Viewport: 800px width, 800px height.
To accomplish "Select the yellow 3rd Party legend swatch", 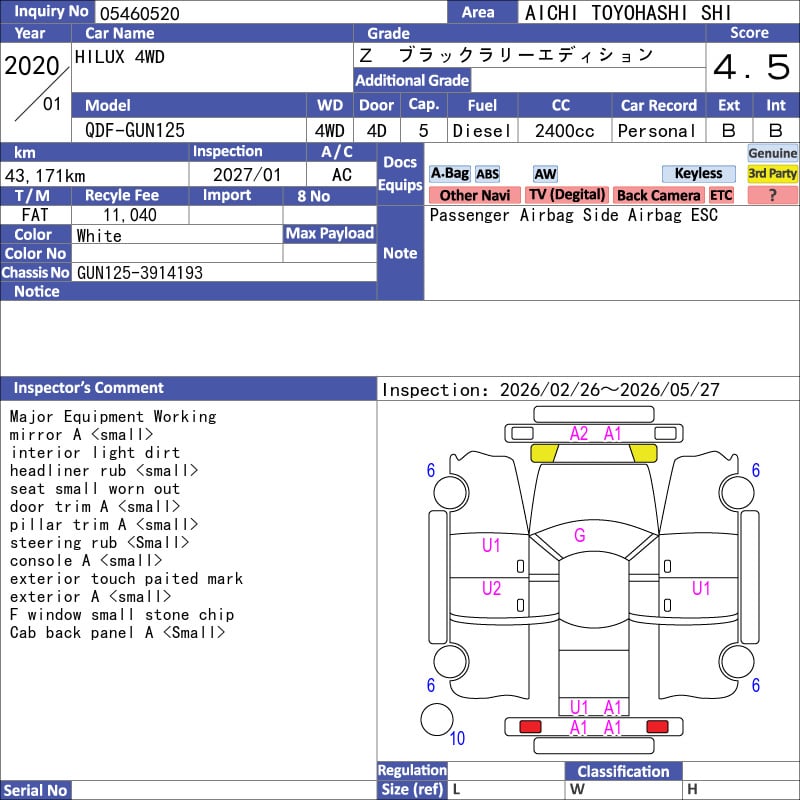I will [773, 174].
